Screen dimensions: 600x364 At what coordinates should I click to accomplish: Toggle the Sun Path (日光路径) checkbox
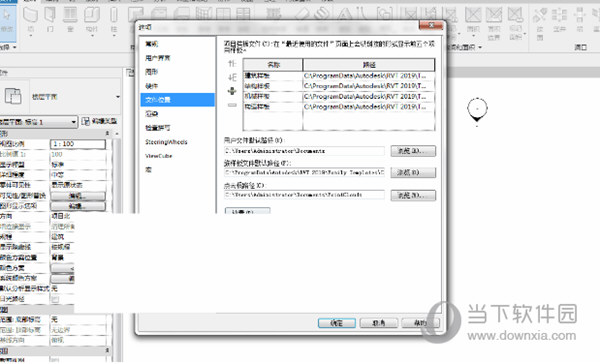(x=55, y=299)
